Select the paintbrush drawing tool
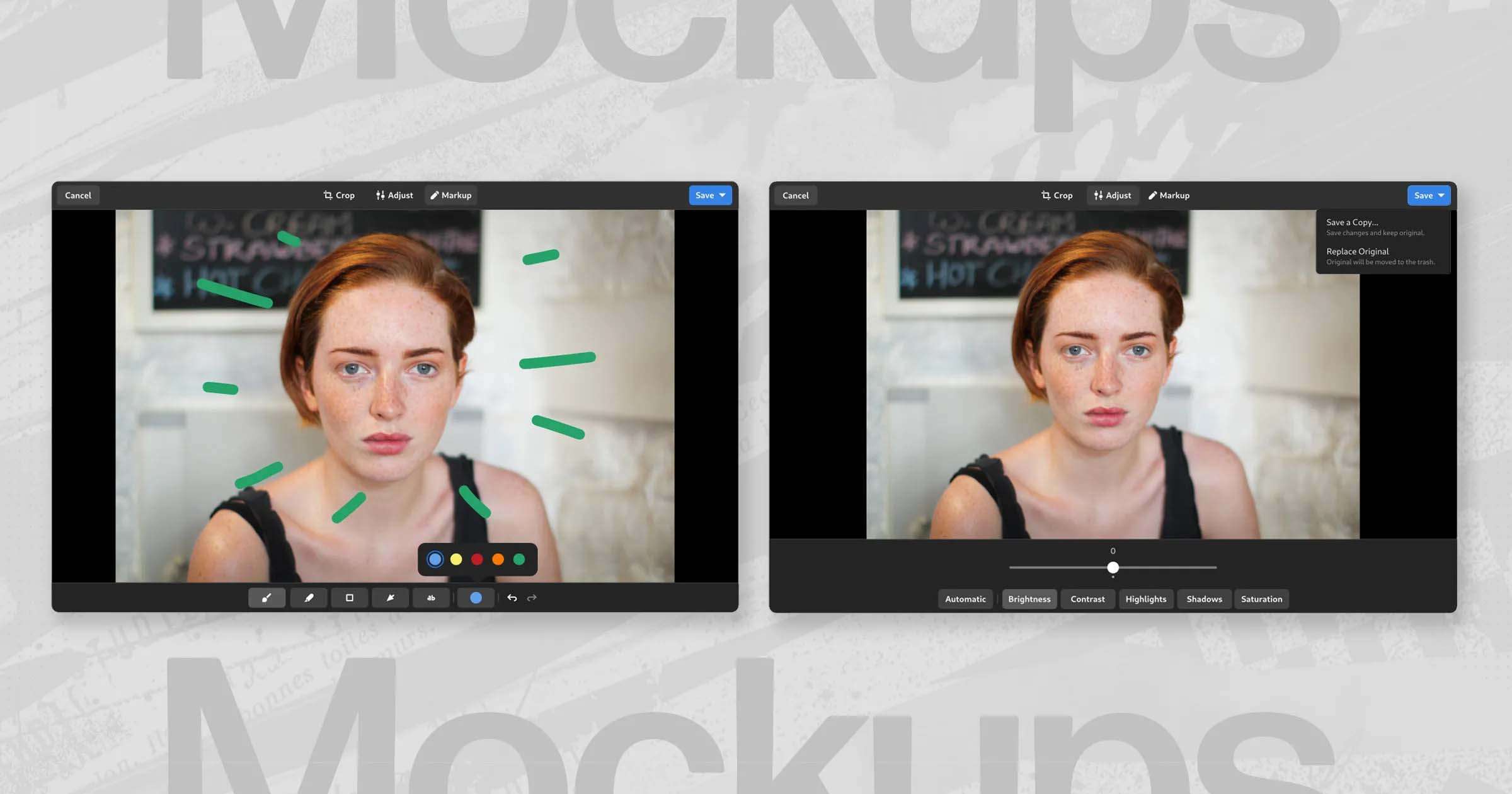This screenshot has width=1512, height=794. click(x=266, y=598)
